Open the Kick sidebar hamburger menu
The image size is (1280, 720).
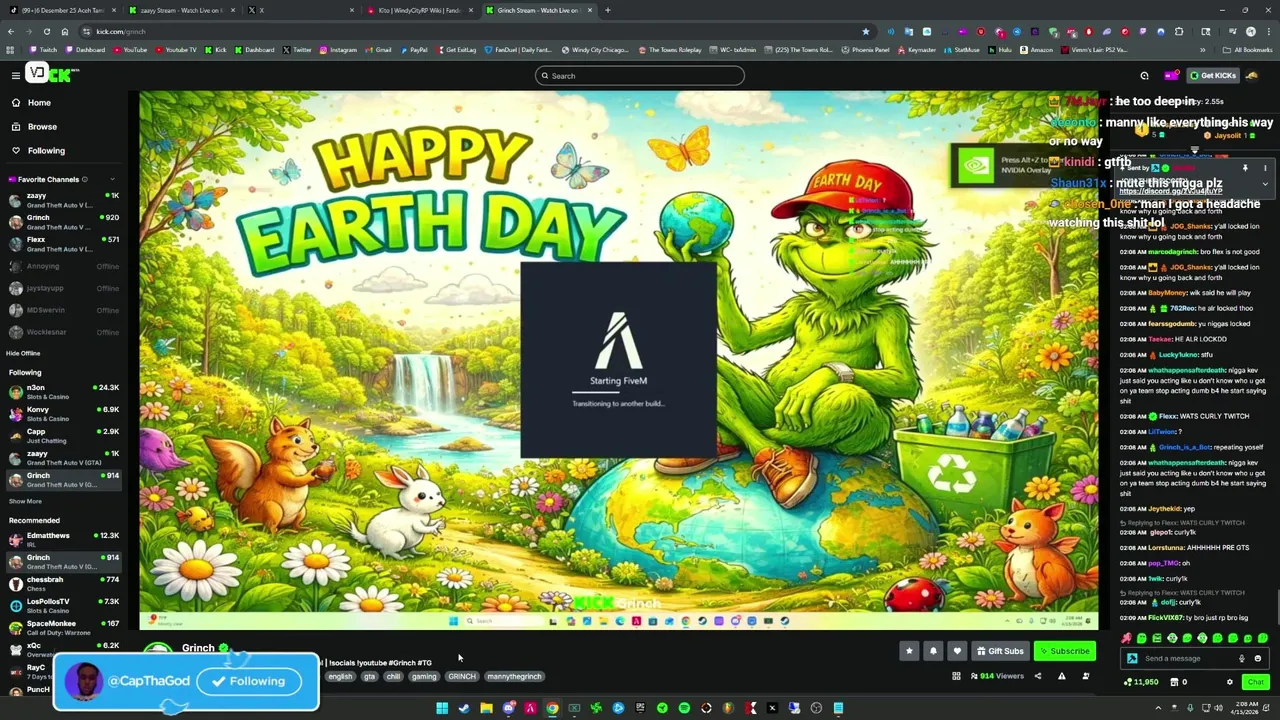point(15,75)
